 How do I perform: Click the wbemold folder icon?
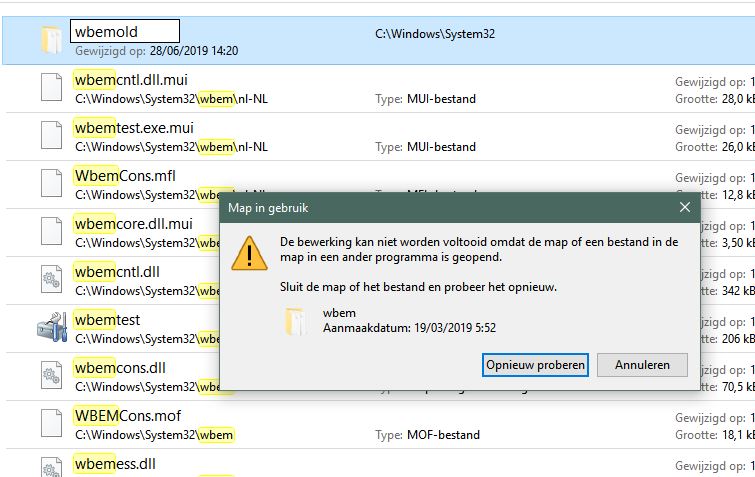click(50, 40)
